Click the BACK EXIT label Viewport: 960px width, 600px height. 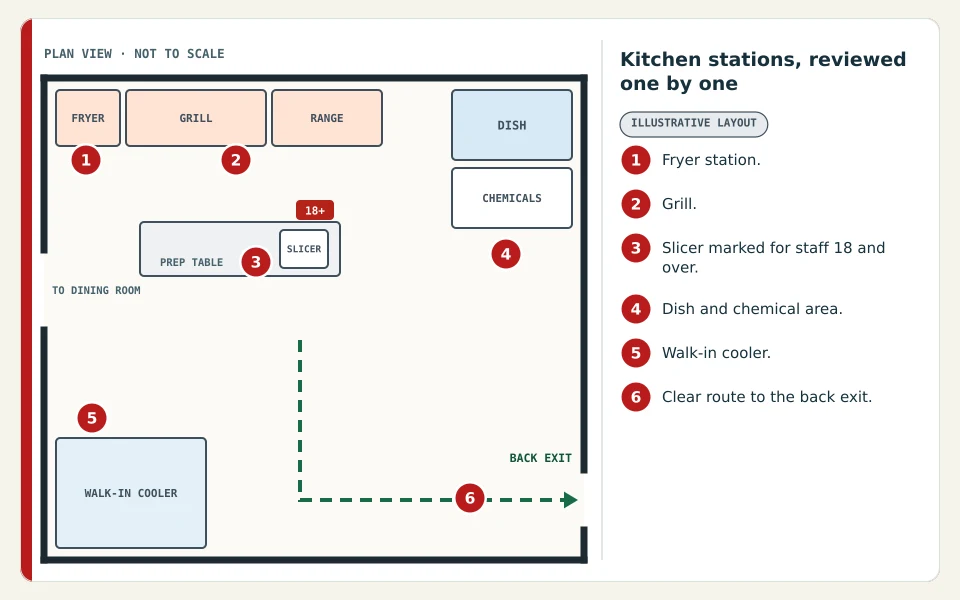click(541, 458)
